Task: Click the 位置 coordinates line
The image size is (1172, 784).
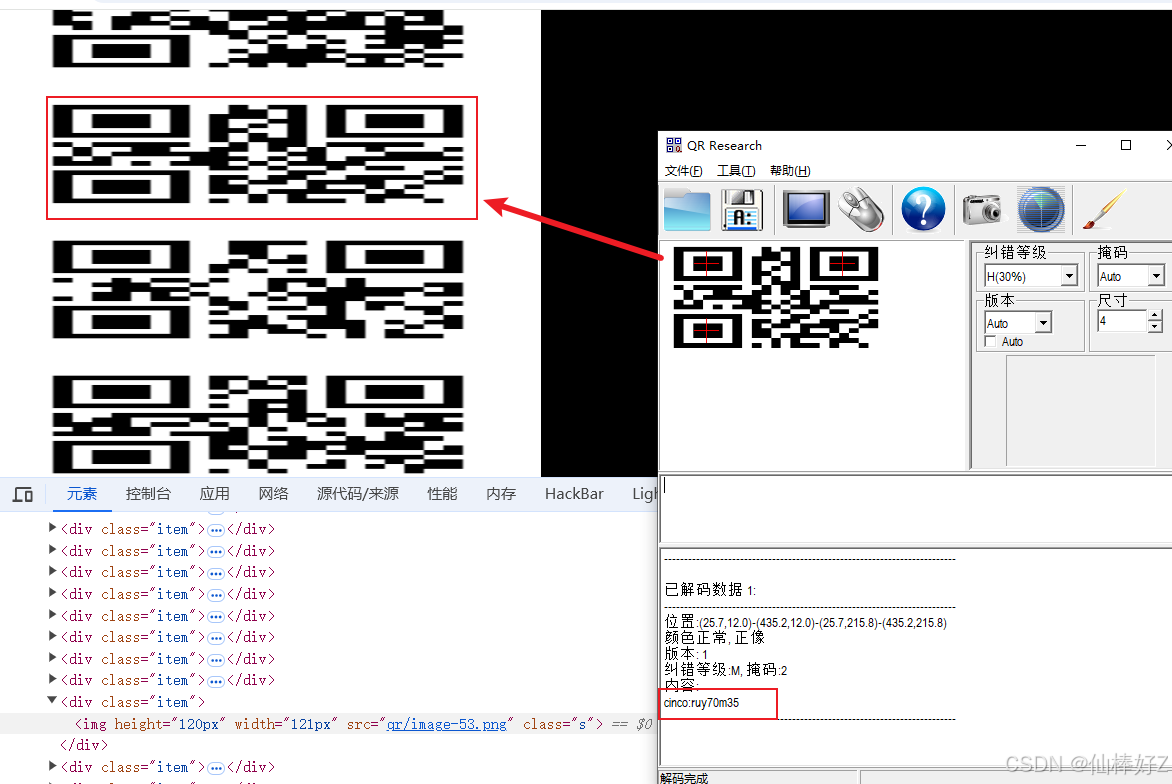Action: click(x=806, y=622)
